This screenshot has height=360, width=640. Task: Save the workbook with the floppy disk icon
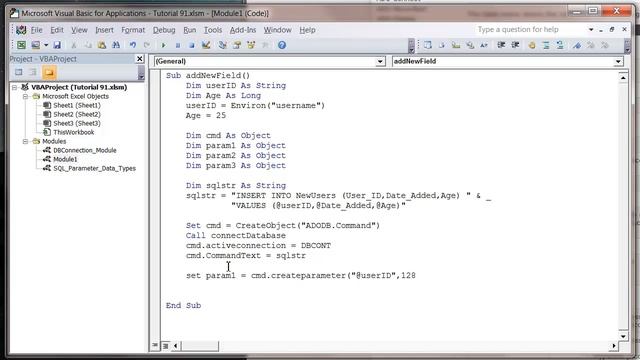tap(57, 45)
